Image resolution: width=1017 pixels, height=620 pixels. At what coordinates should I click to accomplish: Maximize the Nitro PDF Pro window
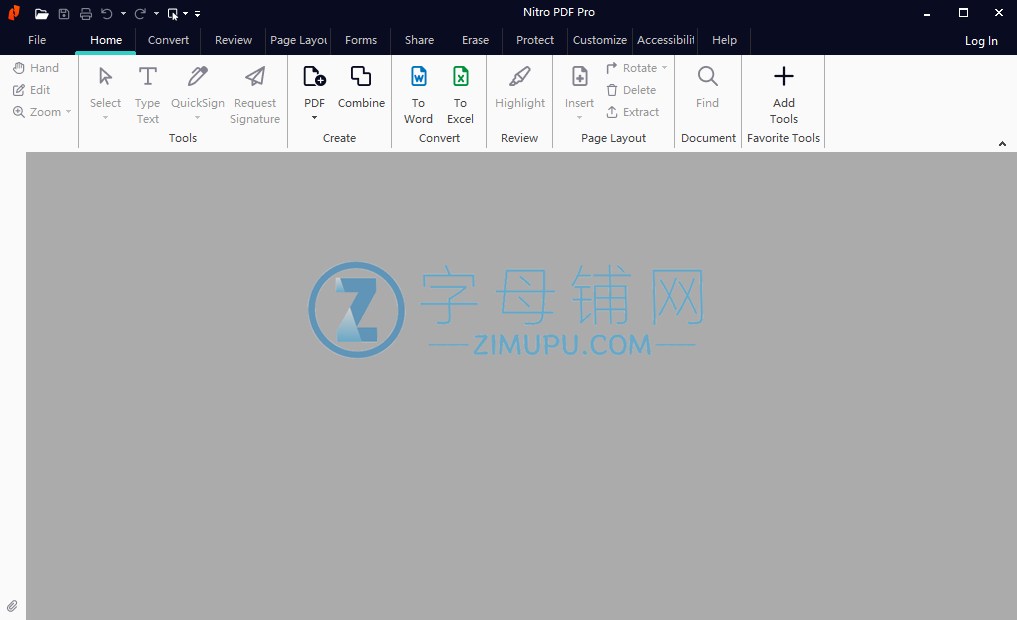(963, 13)
